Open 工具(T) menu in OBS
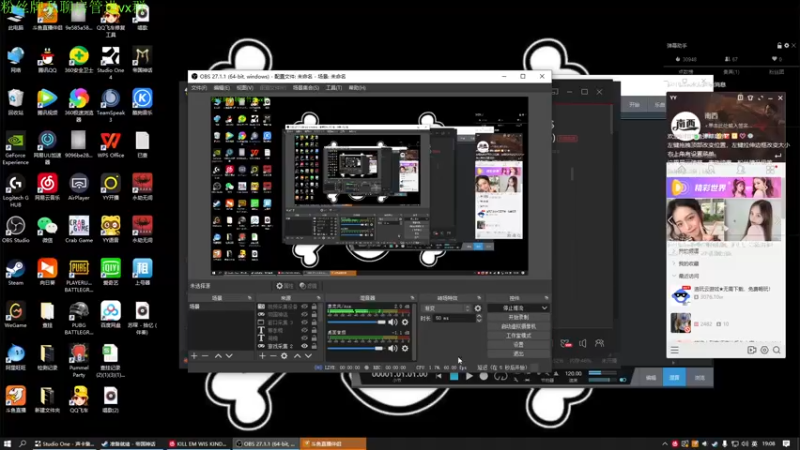 pyautogui.click(x=334, y=88)
